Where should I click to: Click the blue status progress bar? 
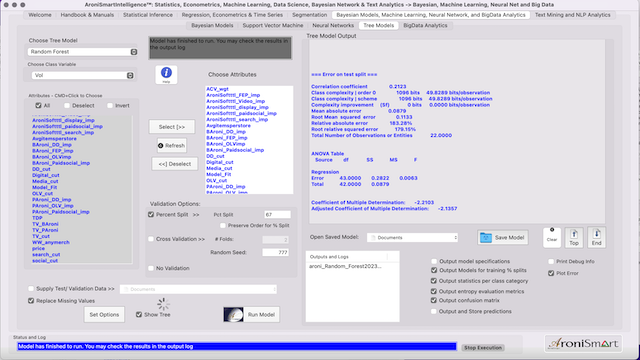tap(237, 347)
